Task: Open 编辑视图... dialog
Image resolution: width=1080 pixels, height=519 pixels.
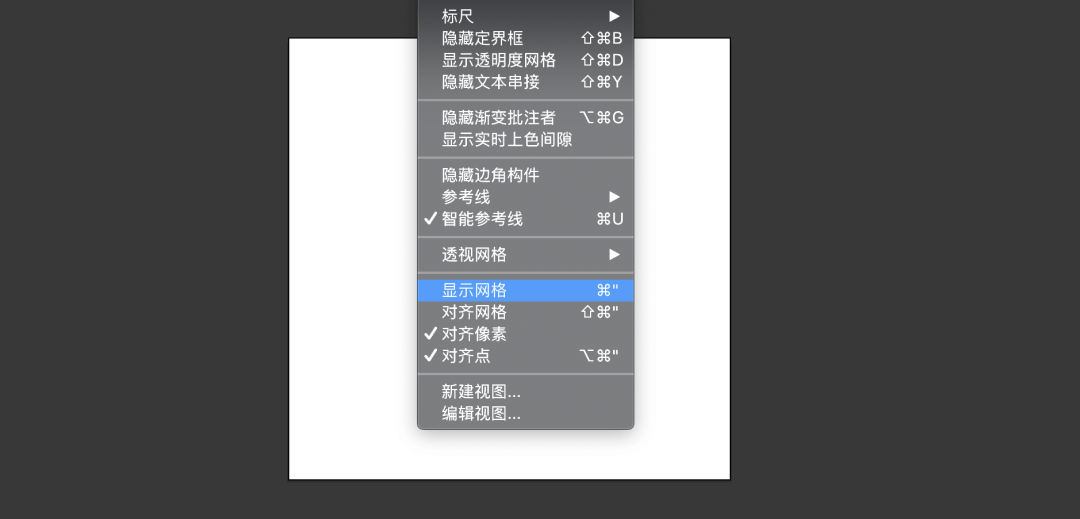Action: coord(526,414)
